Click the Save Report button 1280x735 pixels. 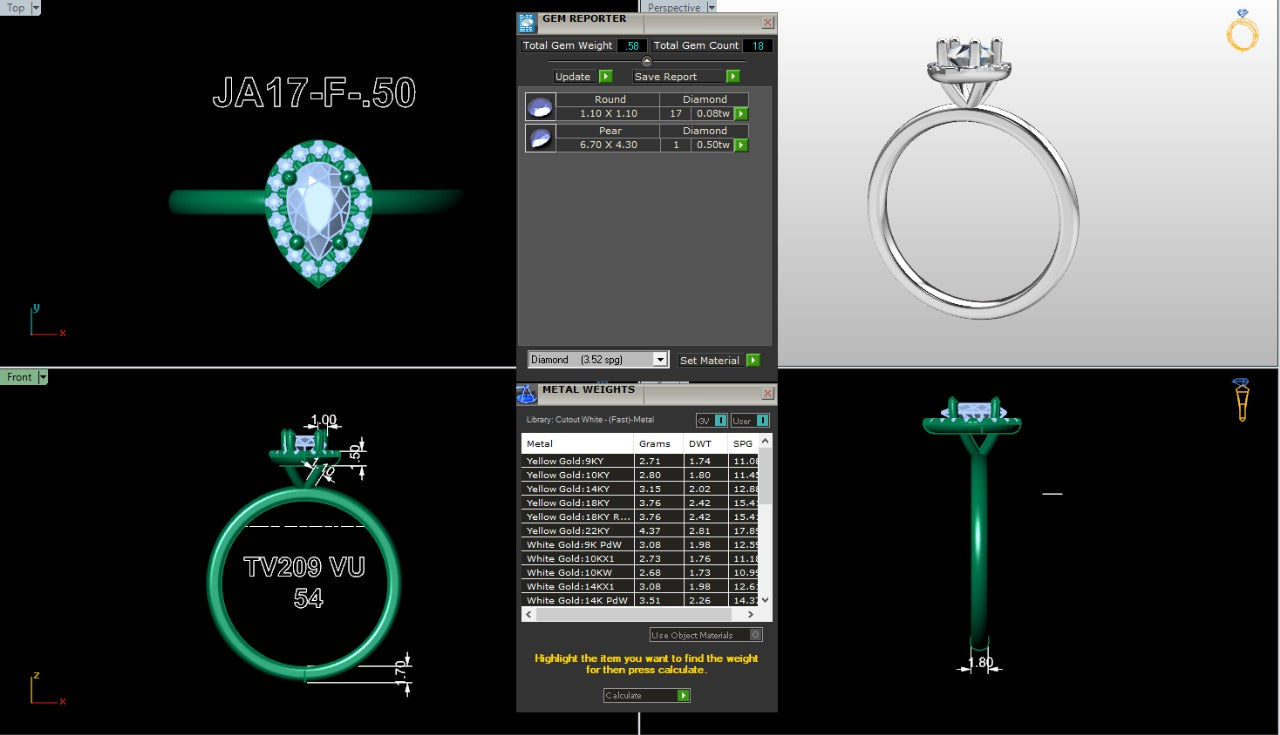pyautogui.click(x=680, y=76)
